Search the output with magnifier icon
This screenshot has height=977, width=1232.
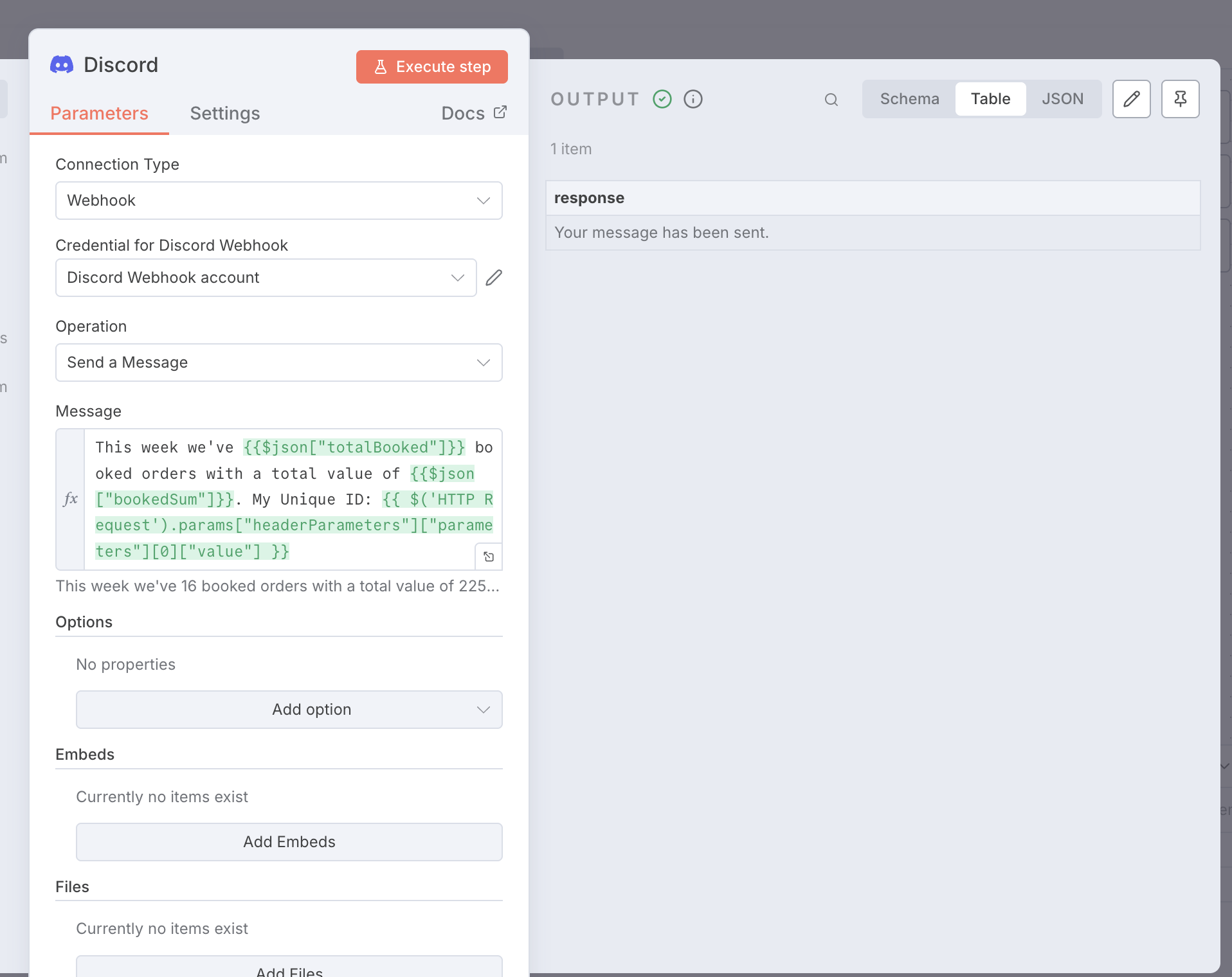(x=831, y=100)
